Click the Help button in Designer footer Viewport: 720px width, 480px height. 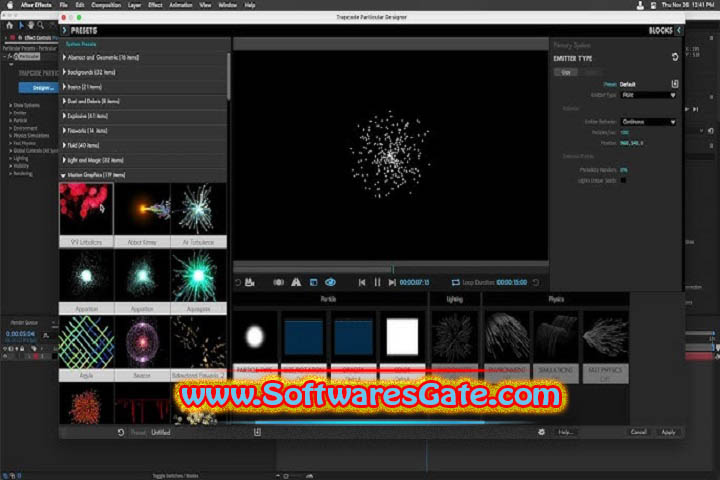pyautogui.click(x=566, y=432)
